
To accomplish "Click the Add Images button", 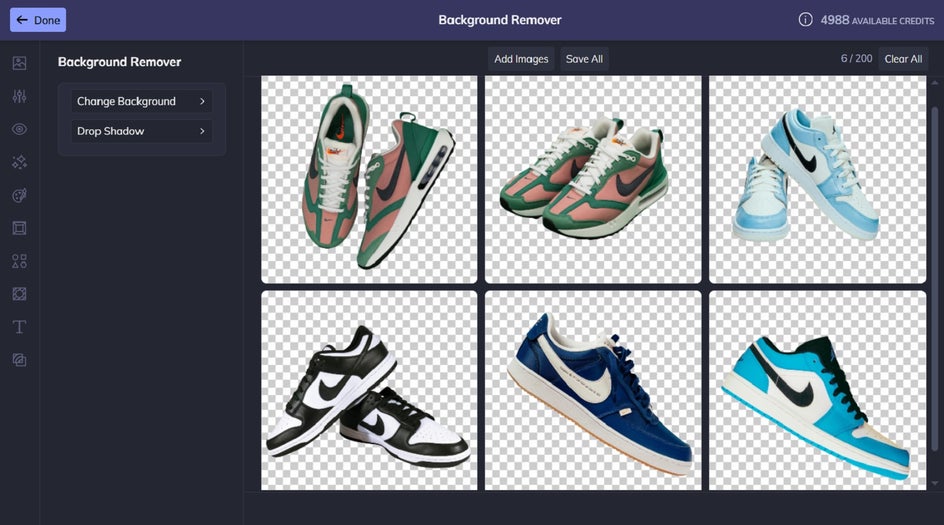I will (521, 59).
